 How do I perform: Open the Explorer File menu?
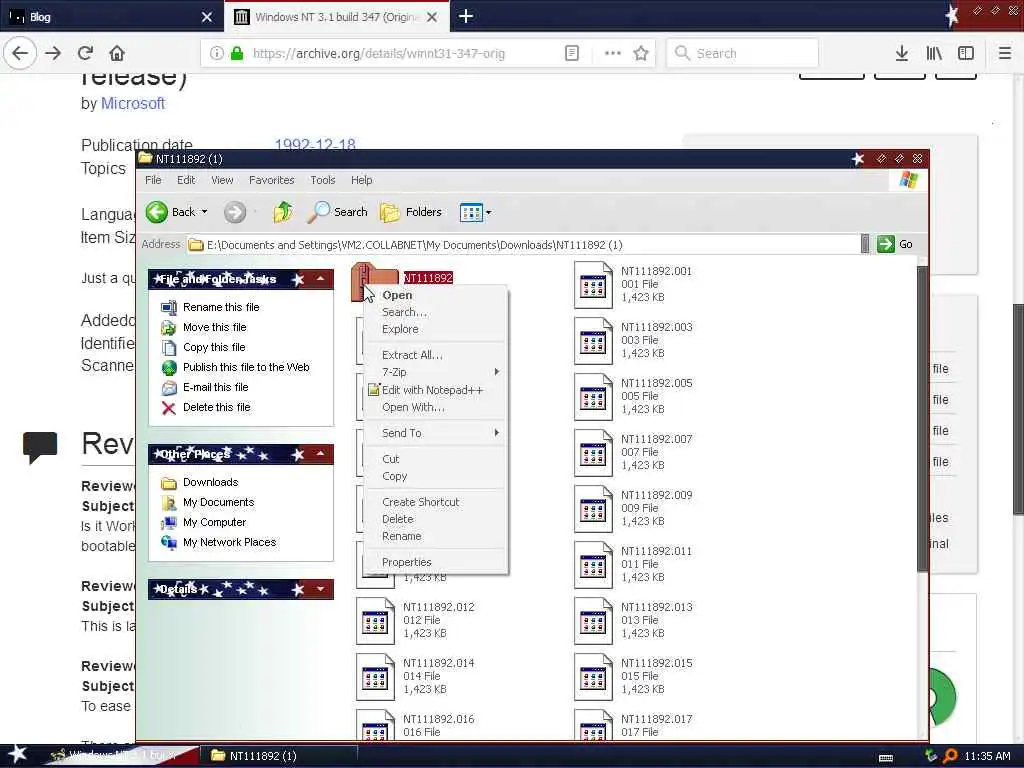click(x=153, y=180)
